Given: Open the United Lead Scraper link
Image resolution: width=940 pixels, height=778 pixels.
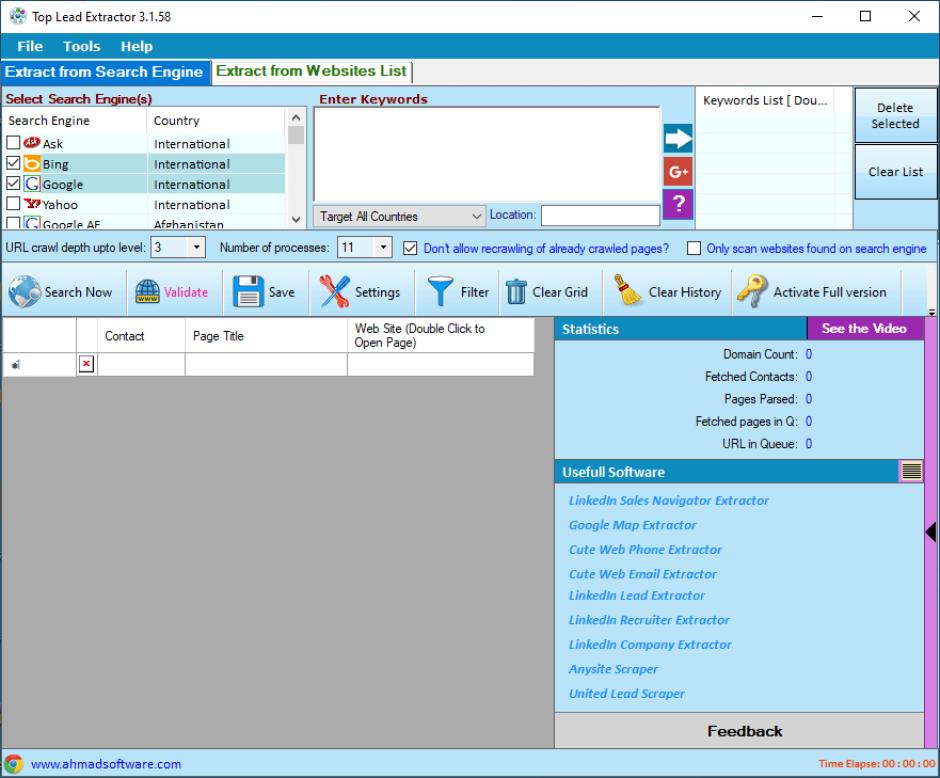Looking at the screenshot, I should (x=626, y=694).
